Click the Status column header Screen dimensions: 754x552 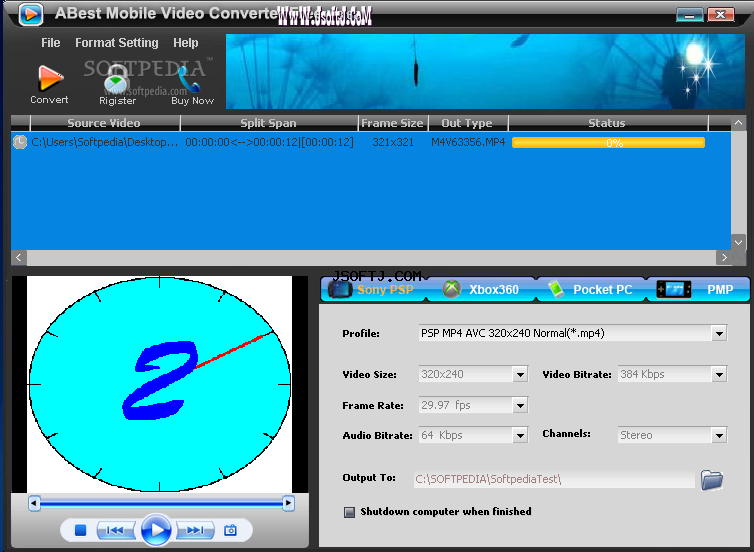click(x=607, y=123)
